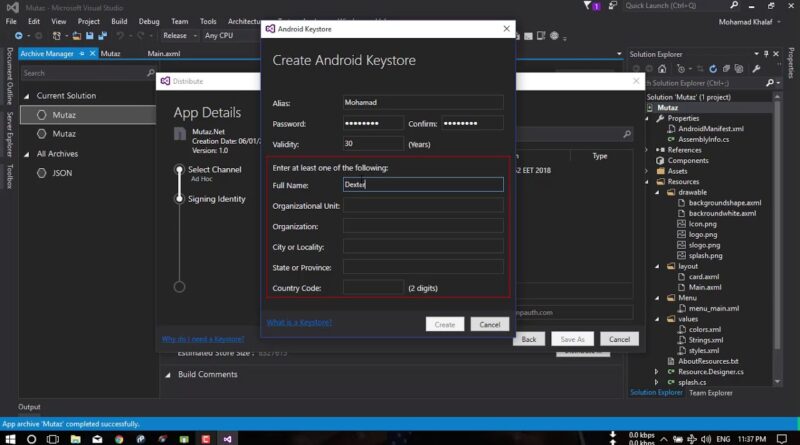Expand the Resource.Designer.cs node
The width and height of the screenshot is (800, 445).
(x=657, y=372)
